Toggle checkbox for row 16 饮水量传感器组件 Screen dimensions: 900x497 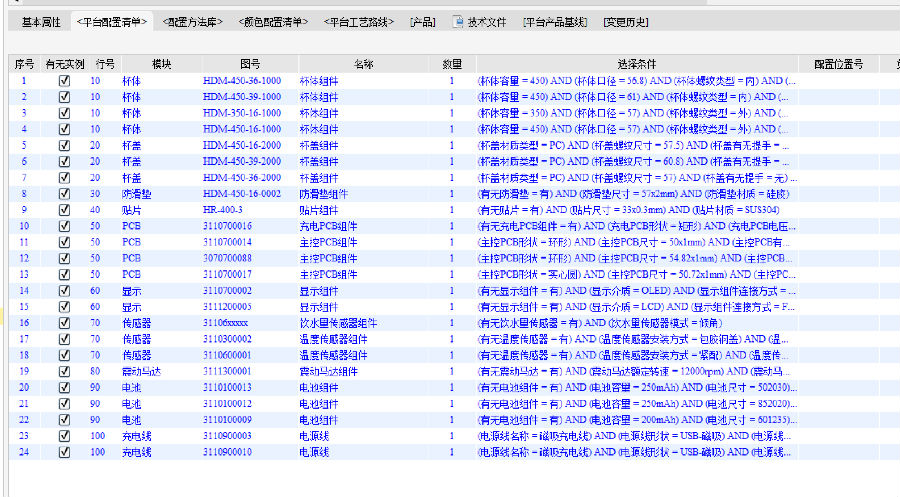[x=64, y=323]
